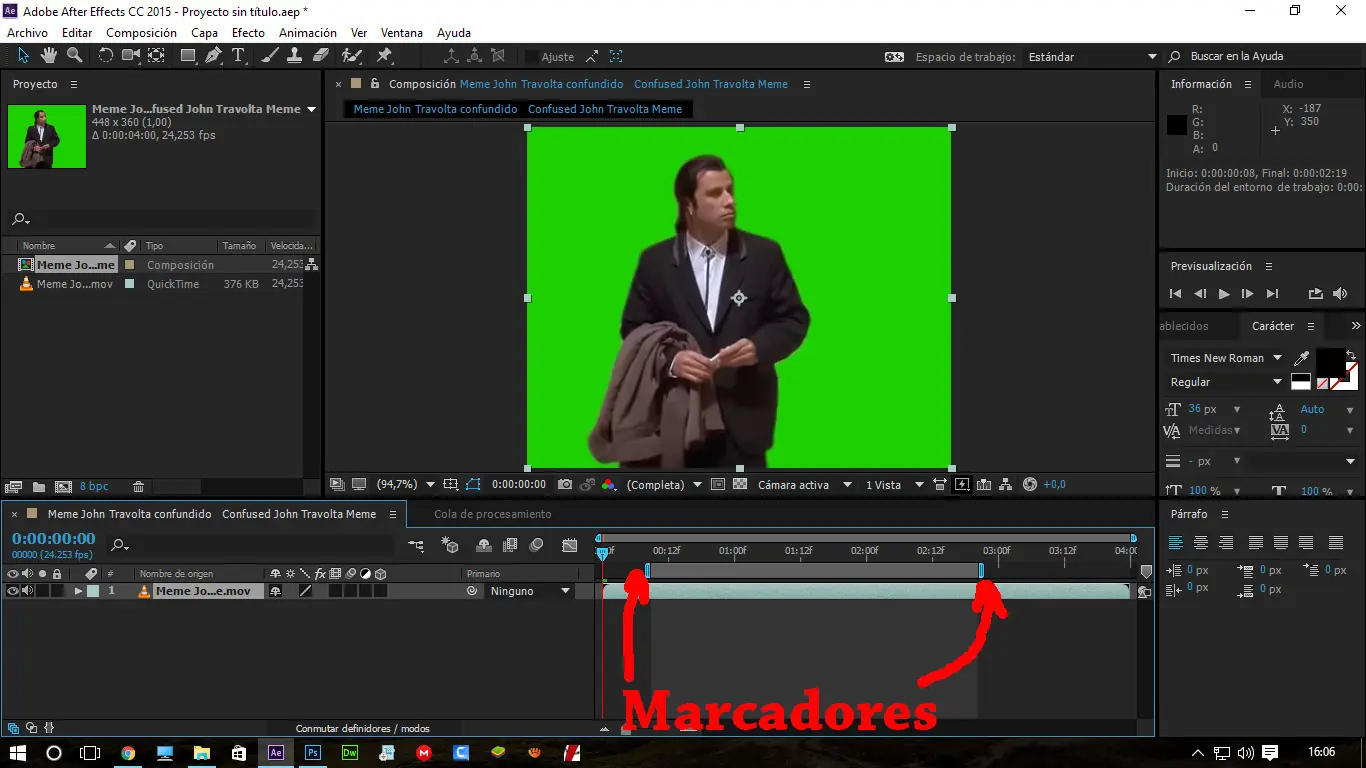Select the Rotation tool
Viewport: 1366px width, 768px height.
coord(105,56)
